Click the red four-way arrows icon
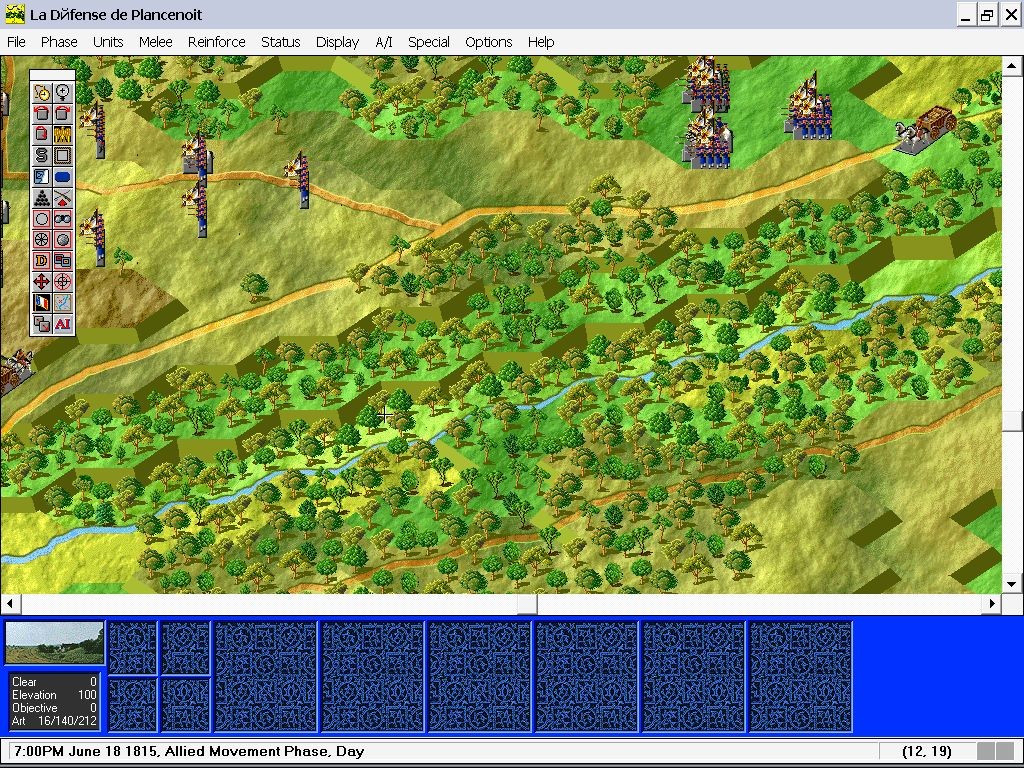1024x768 pixels. coord(42,281)
